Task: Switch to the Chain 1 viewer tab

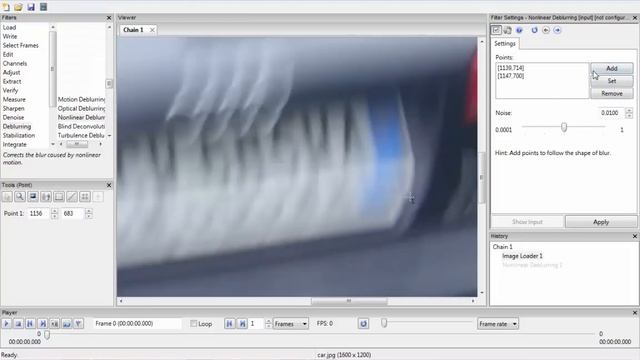Action: (x=133, y=30)
